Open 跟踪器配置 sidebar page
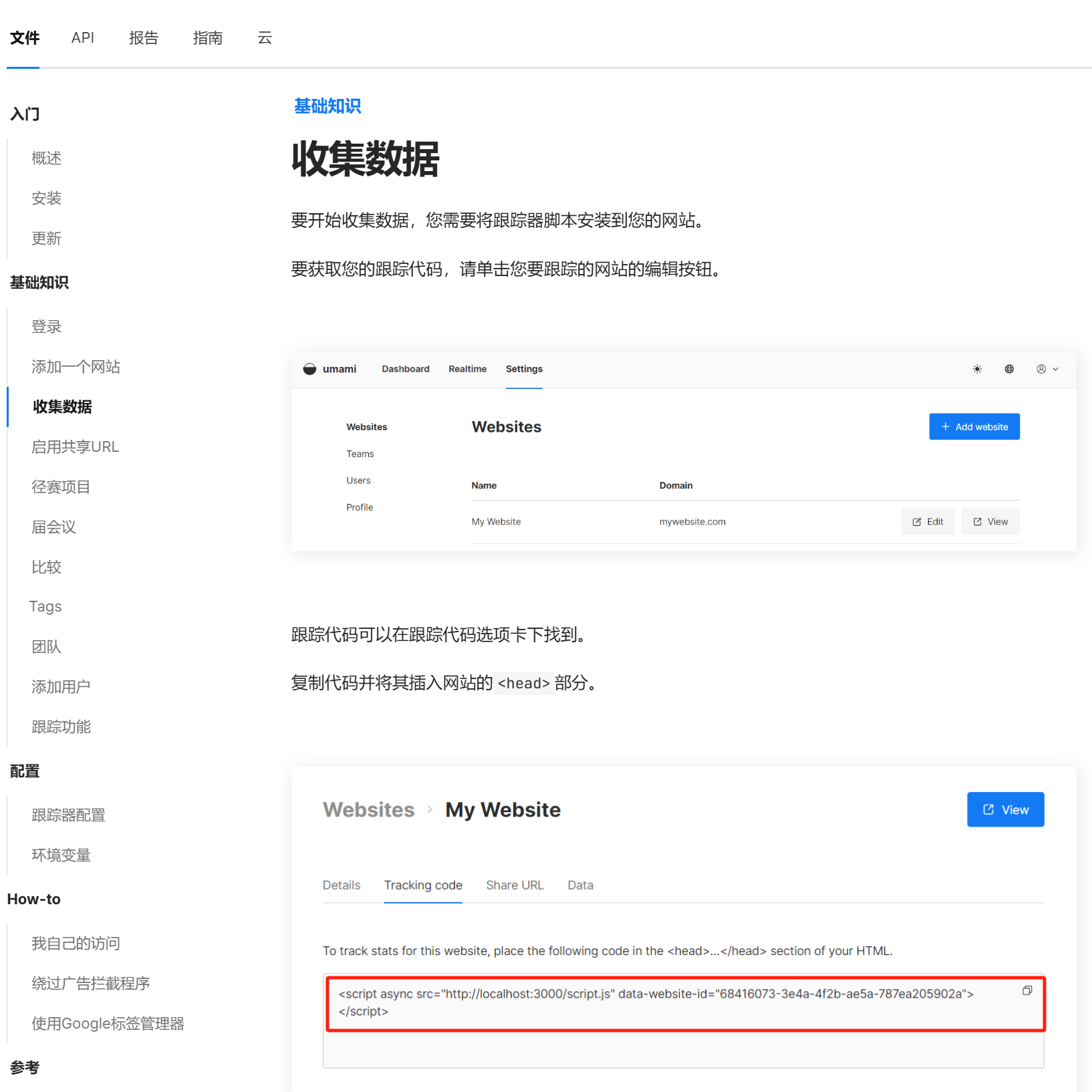The image size is (1092, 1092). (x=68, y=815)
